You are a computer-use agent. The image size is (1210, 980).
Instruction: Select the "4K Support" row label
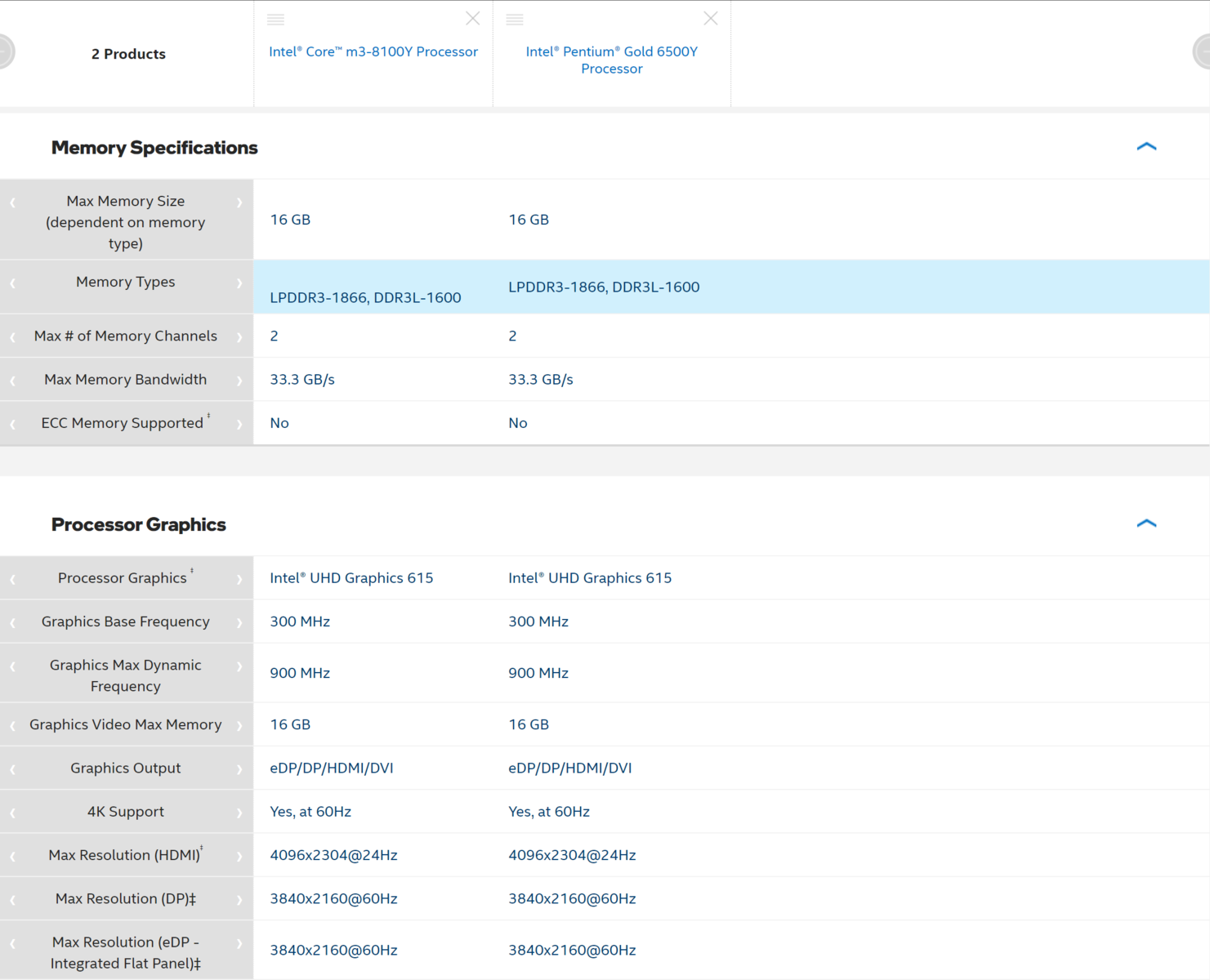[x=126, y=811]
